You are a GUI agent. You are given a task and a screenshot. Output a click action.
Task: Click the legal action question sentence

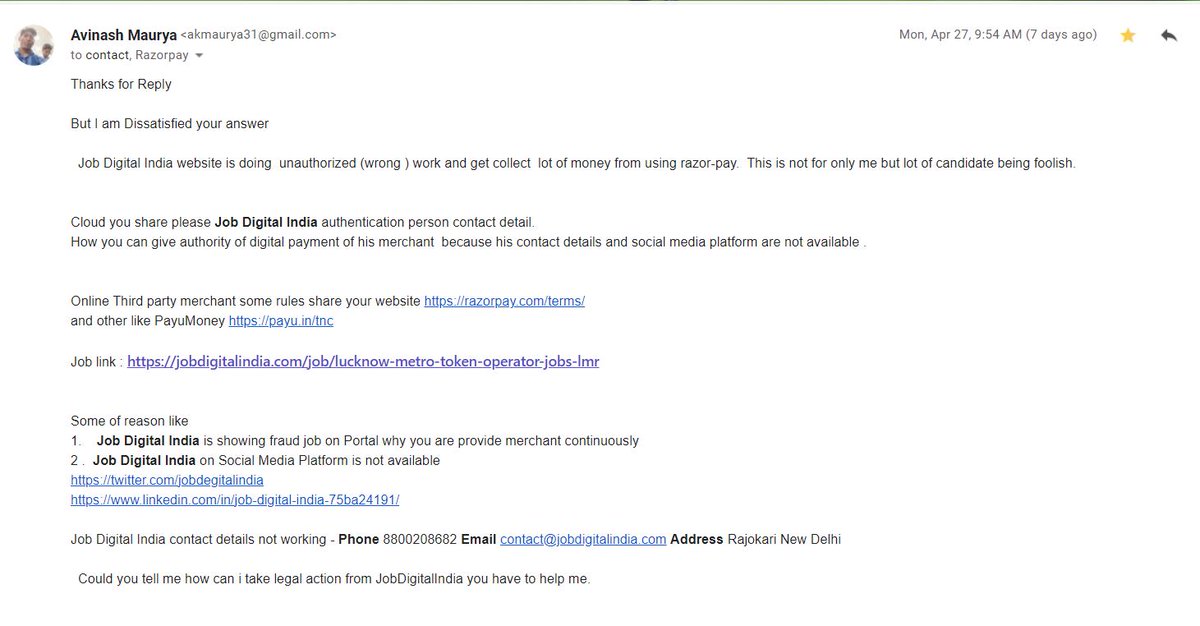click(x=334, y=579)
